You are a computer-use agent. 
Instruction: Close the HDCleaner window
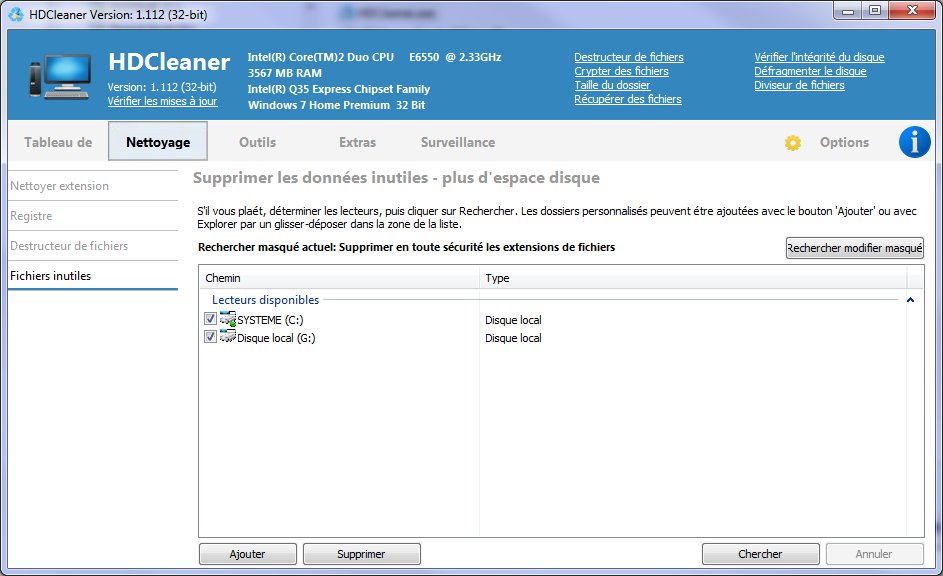[912, 11]
